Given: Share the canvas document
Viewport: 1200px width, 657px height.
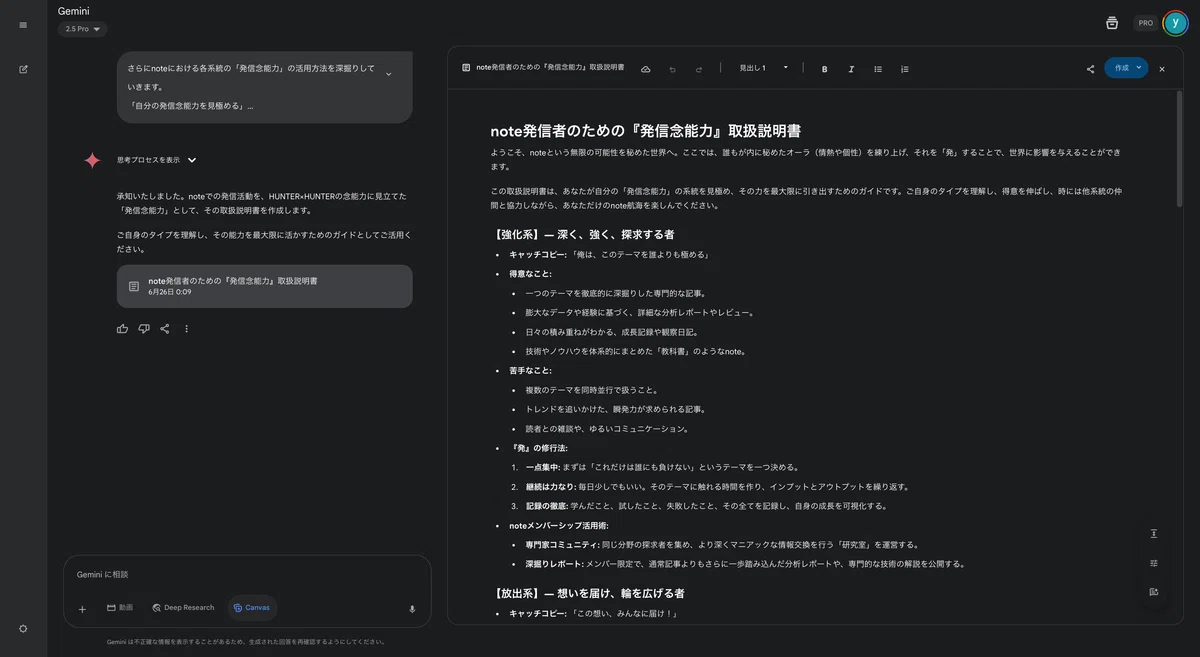Looking at the screenshot, I should (x=1090, y=69).
